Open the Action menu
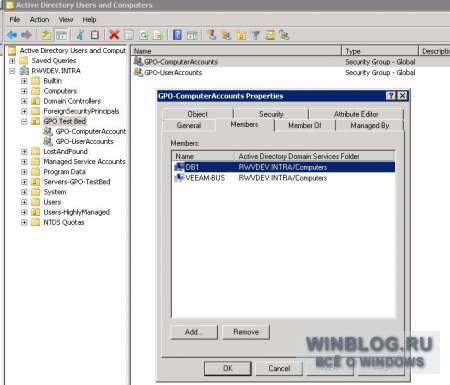Viewport: 450px width, 385px height. 39,20
